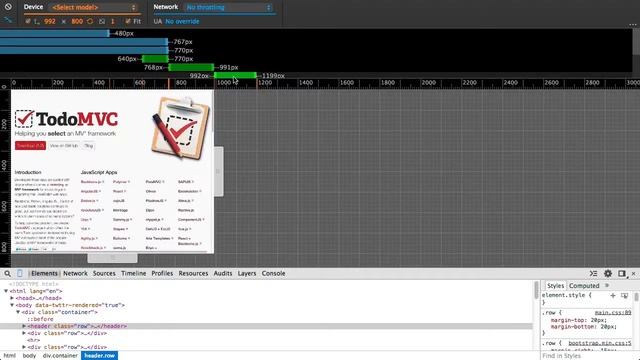
Task: Click the UA No override link
Action: point(182,21)
